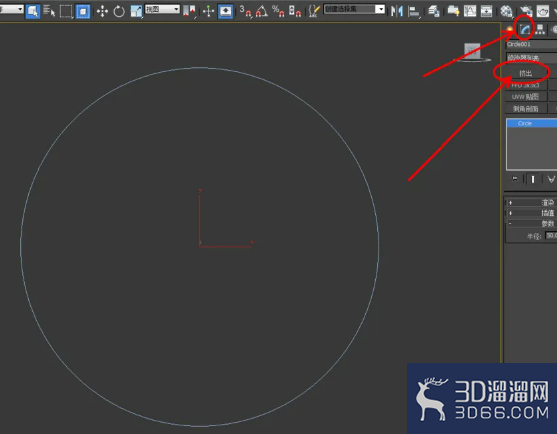
Task: Choose the Rectangular Selection Region tool
Action: (x=66, y=11)
